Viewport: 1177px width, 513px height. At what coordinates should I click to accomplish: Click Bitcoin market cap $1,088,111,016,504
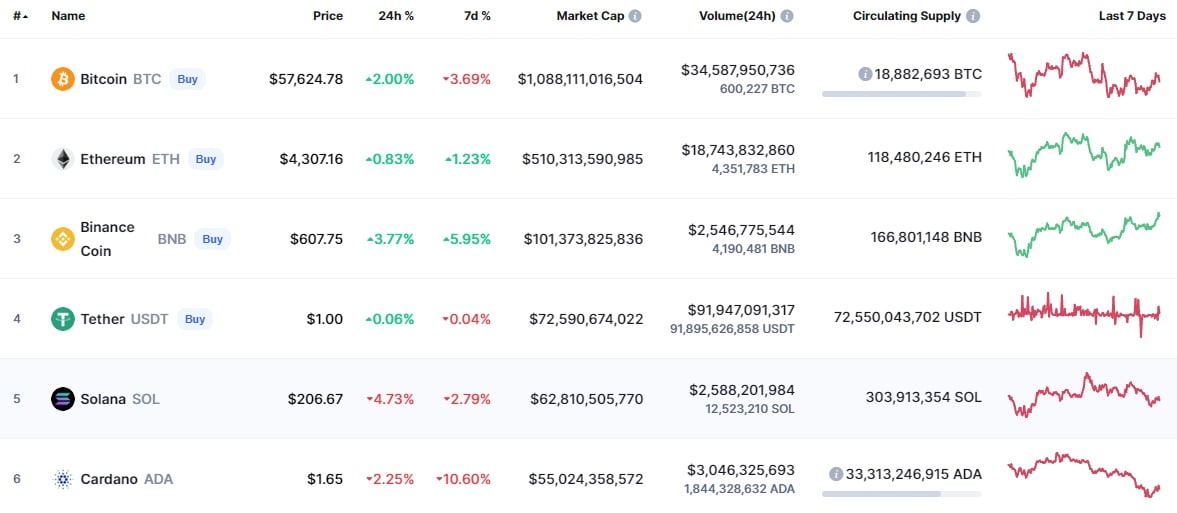580,79
